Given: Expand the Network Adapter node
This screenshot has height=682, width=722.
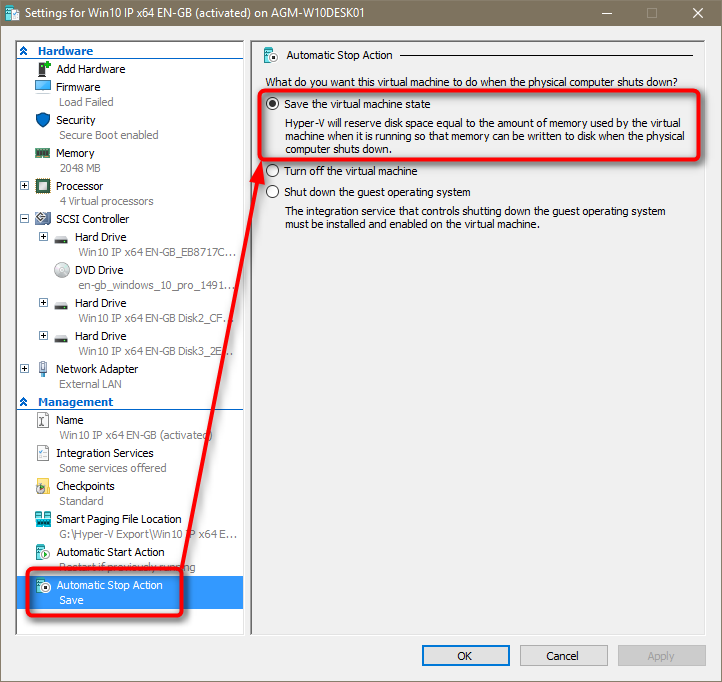Looking at the screenshot, I should [24, 368].
